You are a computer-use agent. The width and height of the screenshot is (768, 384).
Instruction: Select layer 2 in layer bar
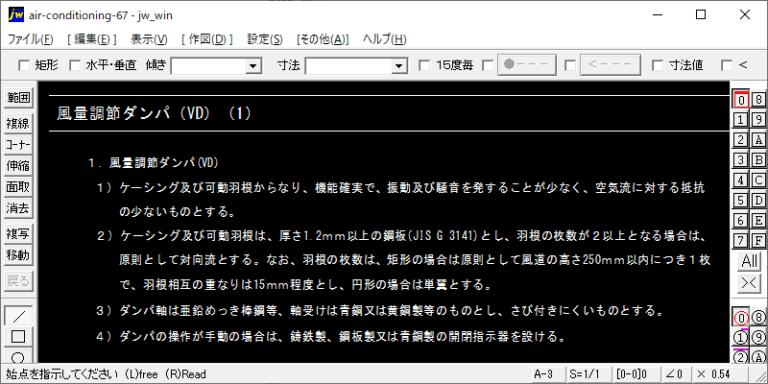tap(741, 140)
